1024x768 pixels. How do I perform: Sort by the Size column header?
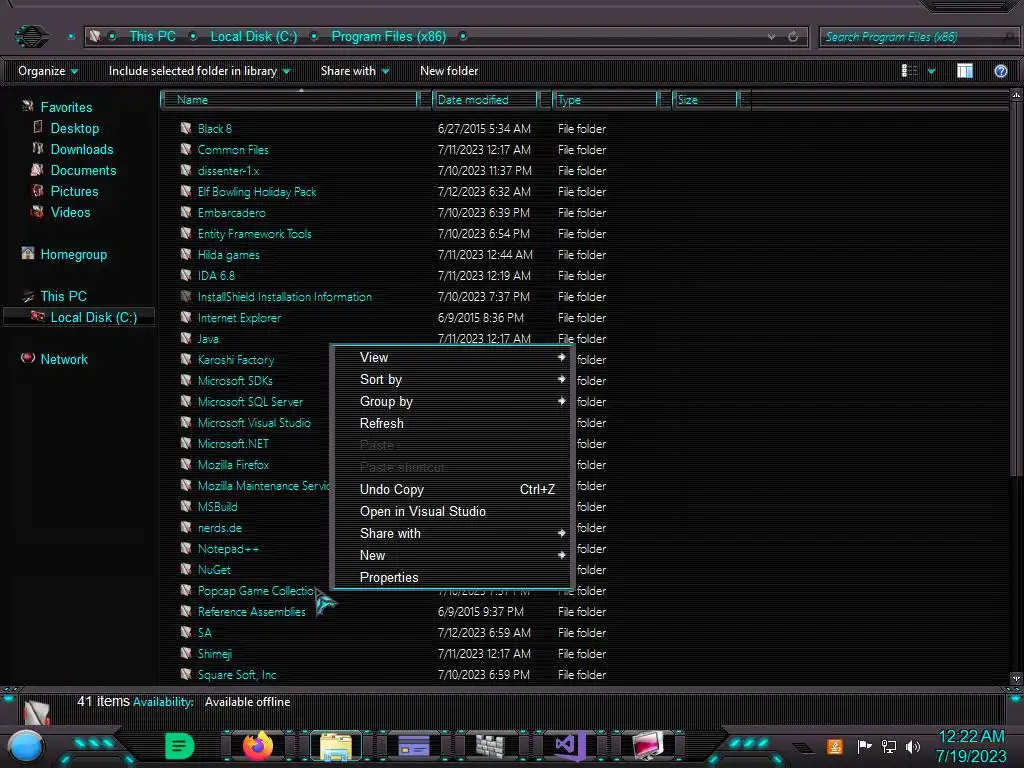[x=705, y=100]
